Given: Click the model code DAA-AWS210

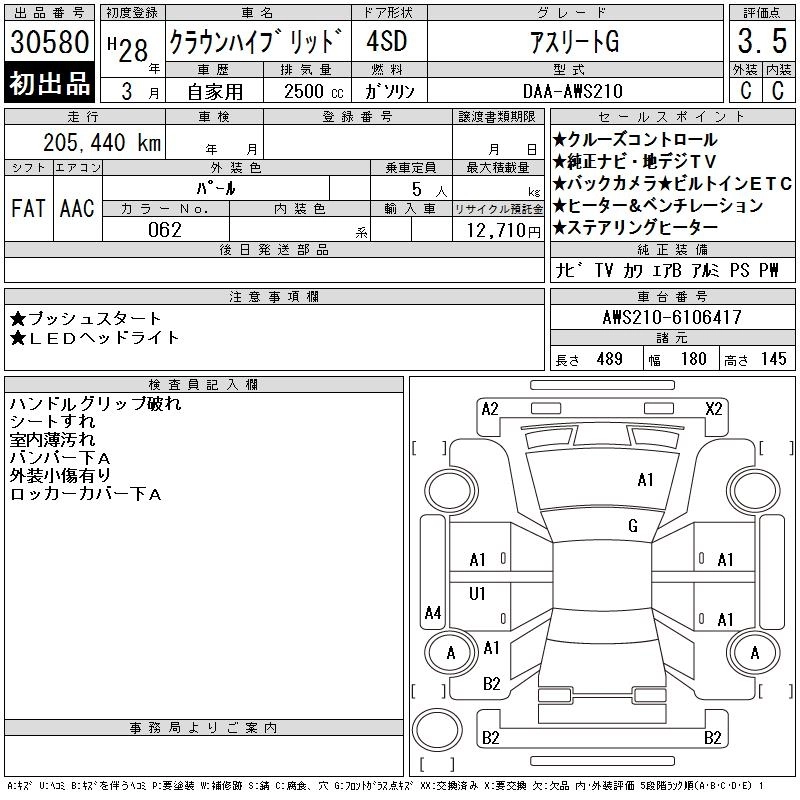Looking at the screenshot, I should coord(573,91).
